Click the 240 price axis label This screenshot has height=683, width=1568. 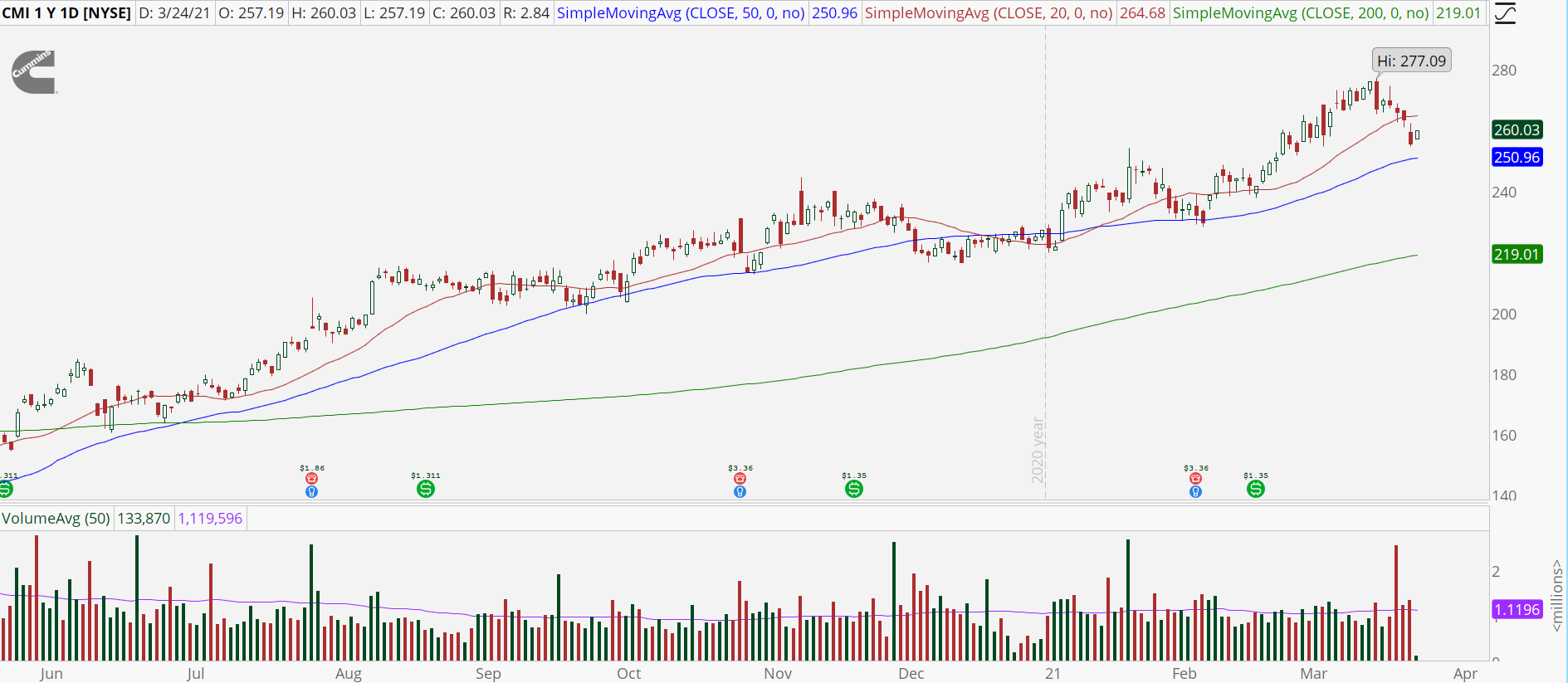pos(1504,193)
